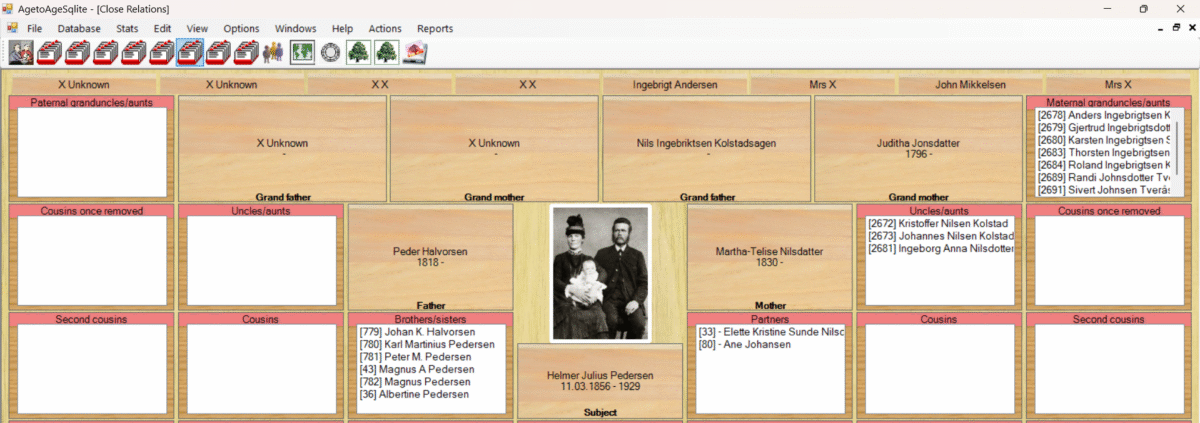Select uncle Kristoffer Nilsen Kolstad
Screen dimensions: 1200x423
[x=938, y=224]
